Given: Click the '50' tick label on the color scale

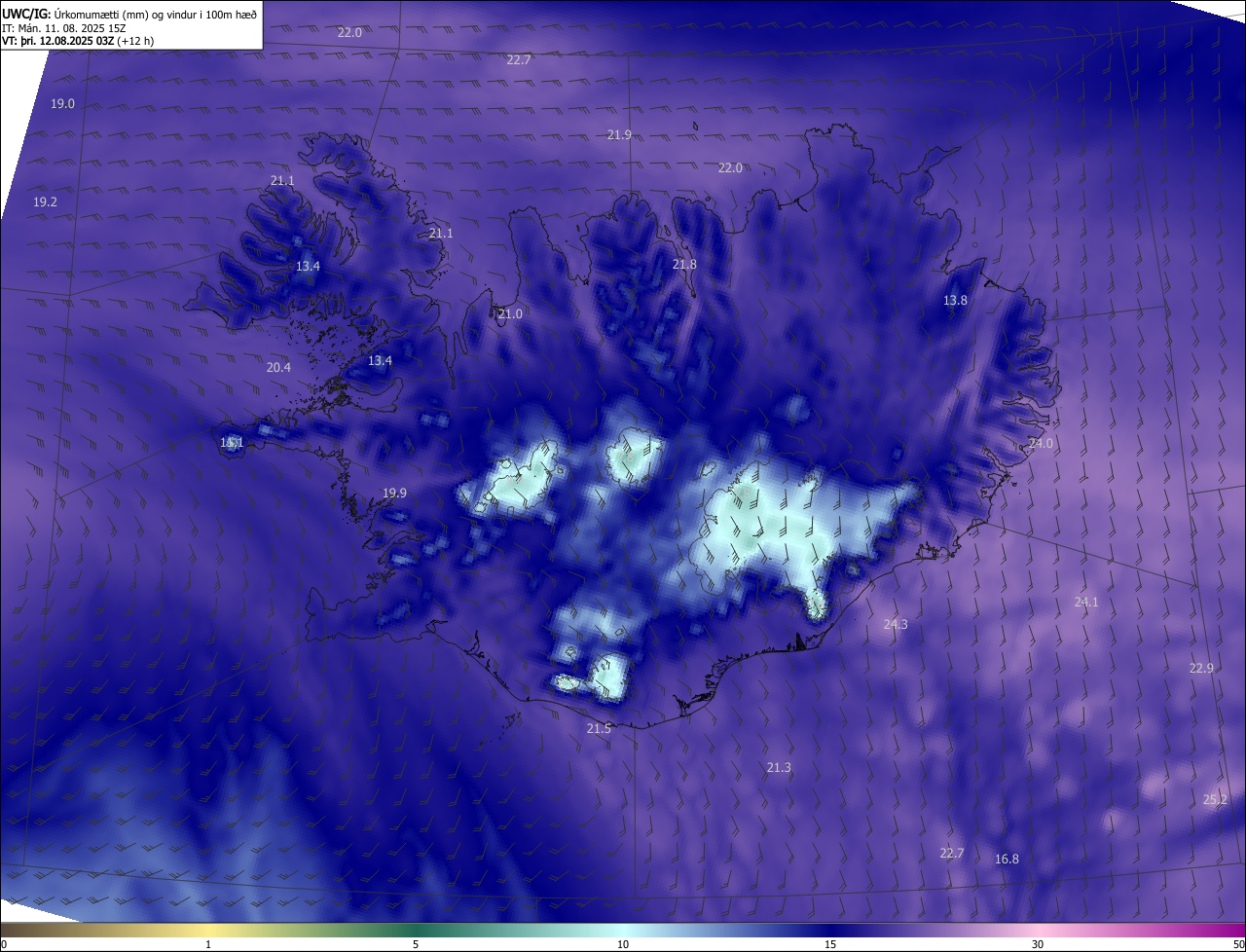Looking at the screenshot, I should [x=1237, y=944].
